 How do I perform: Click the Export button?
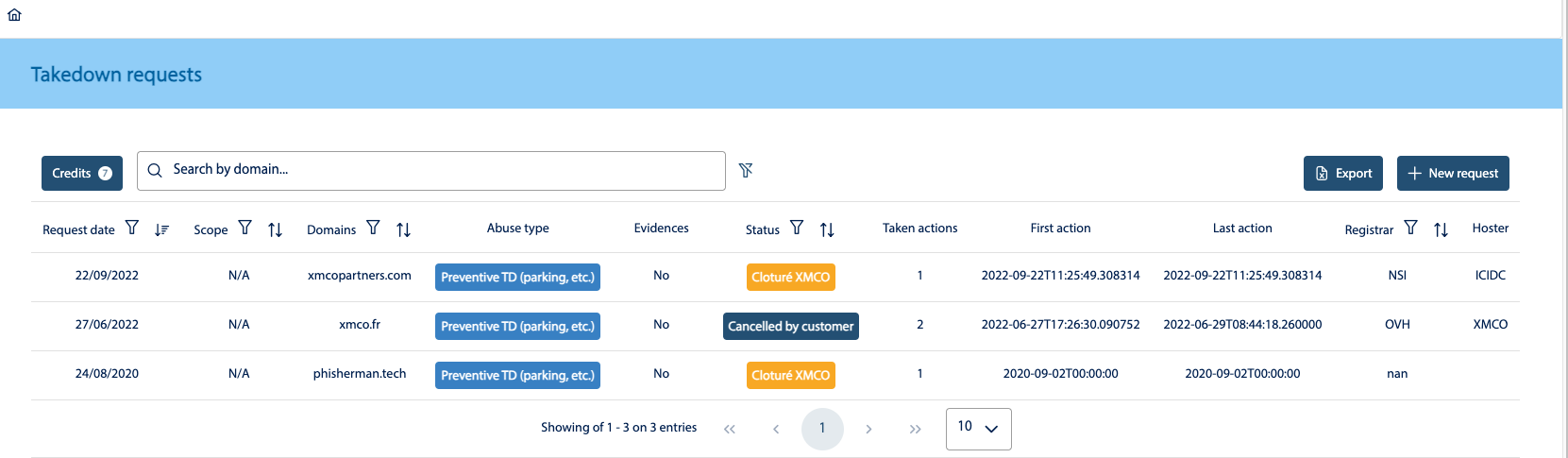(x=1342, y=174)
